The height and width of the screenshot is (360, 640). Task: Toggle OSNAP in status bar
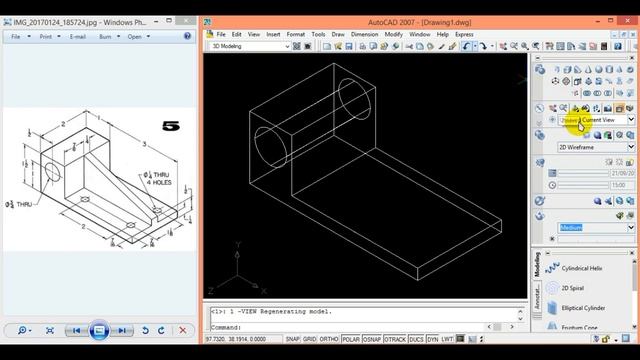(x=372, y=339)
